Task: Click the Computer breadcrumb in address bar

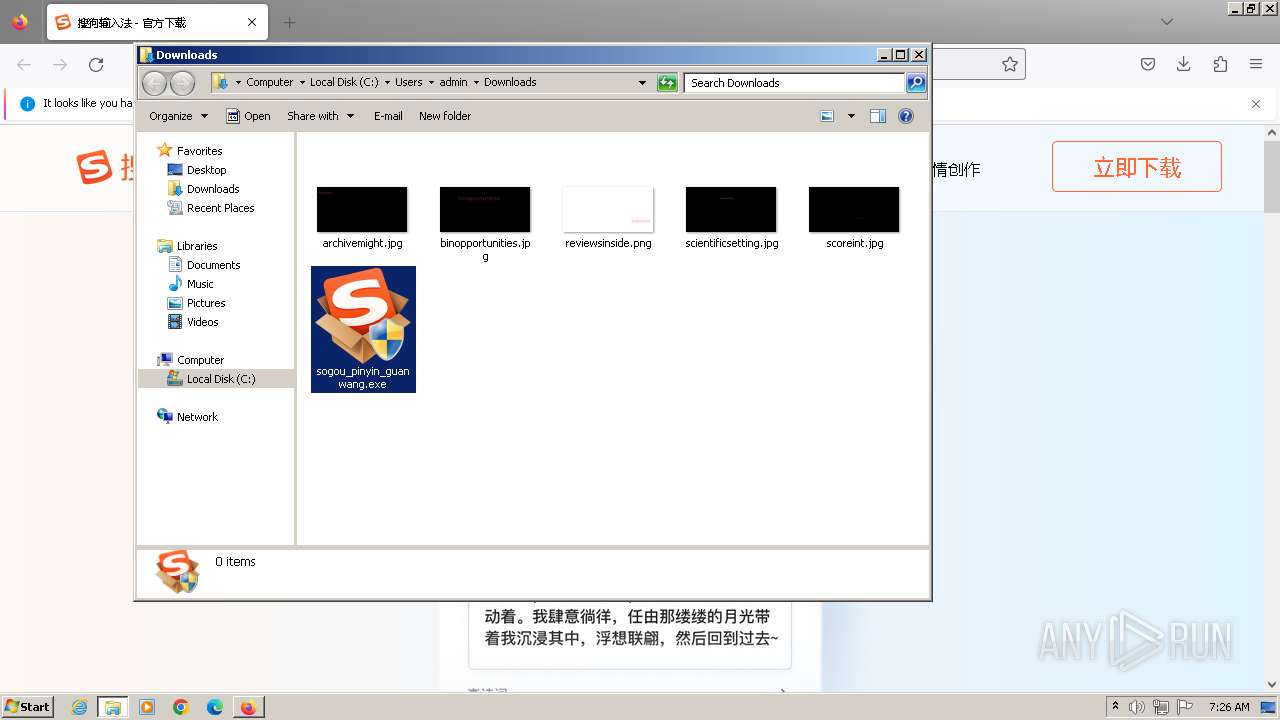Action: pyautogui.click(x=269, y=83)
